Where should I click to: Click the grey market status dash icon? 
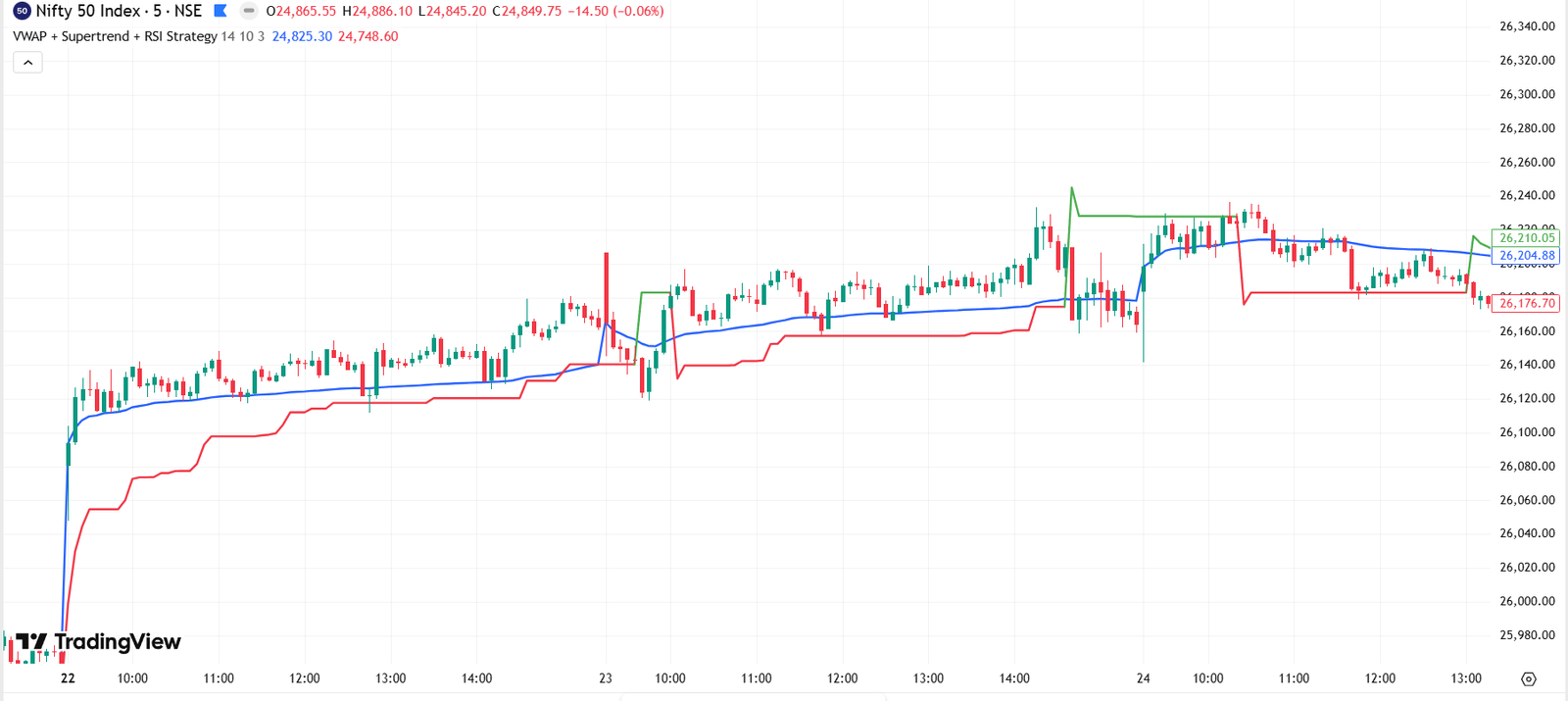249,11
